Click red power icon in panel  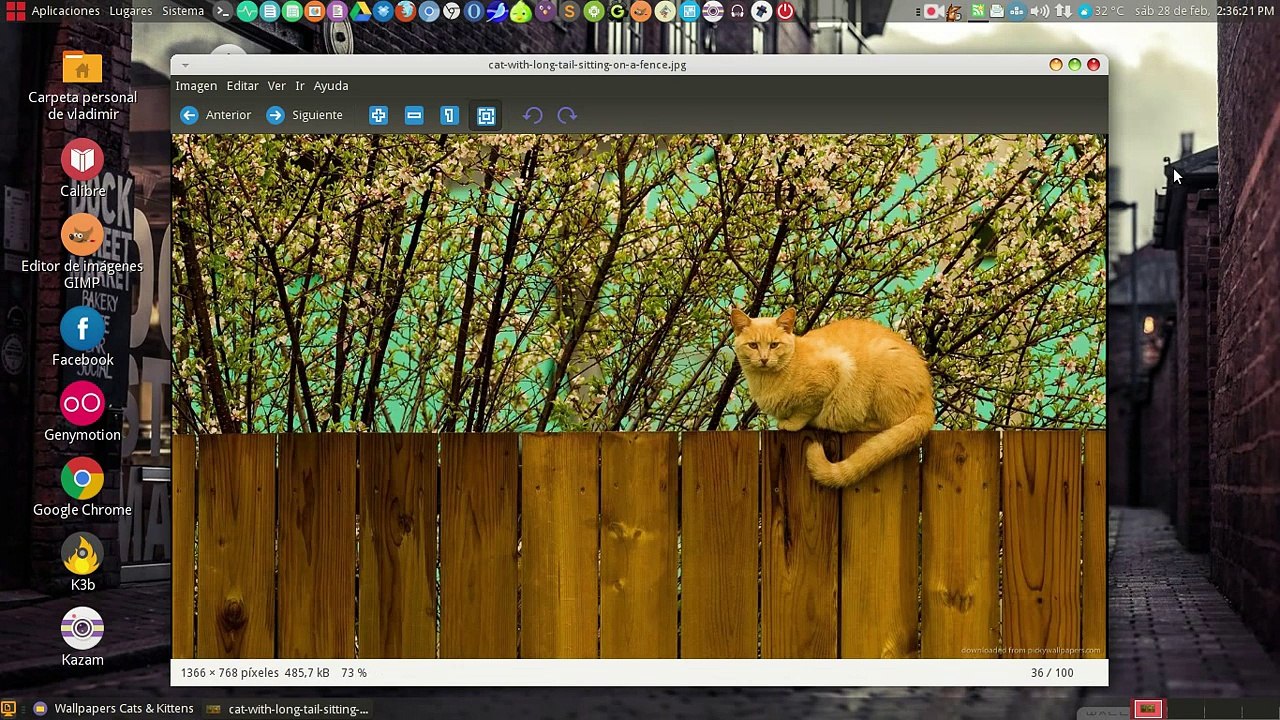click(785, 11)
